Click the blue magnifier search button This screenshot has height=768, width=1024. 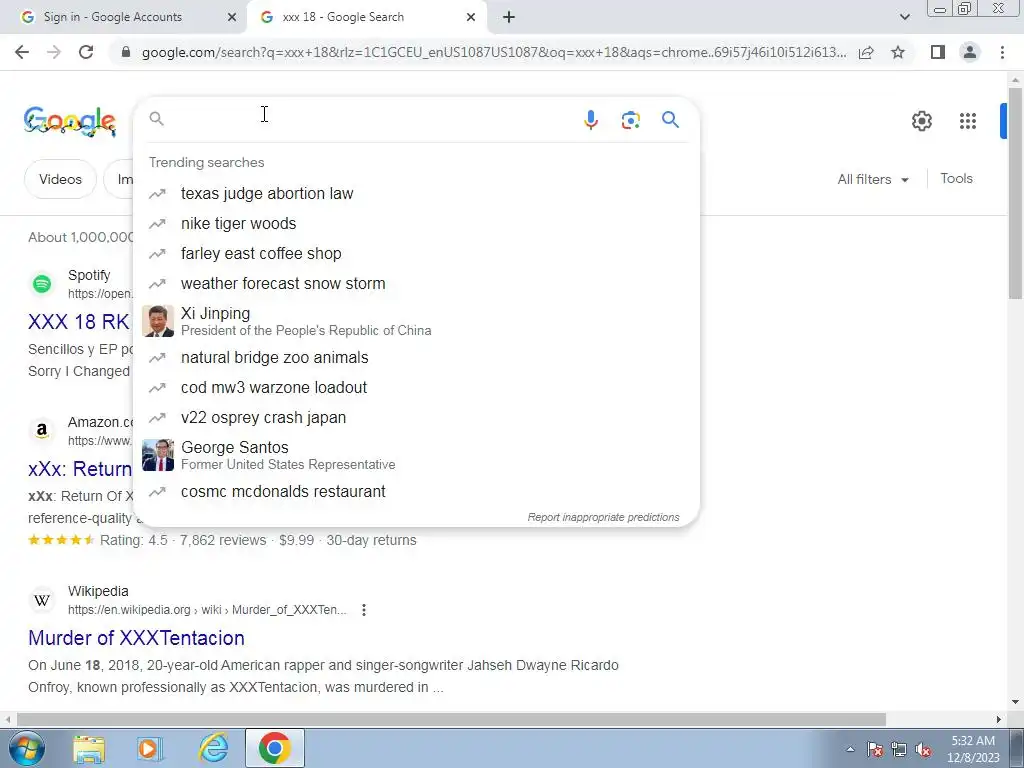[670, 120]
